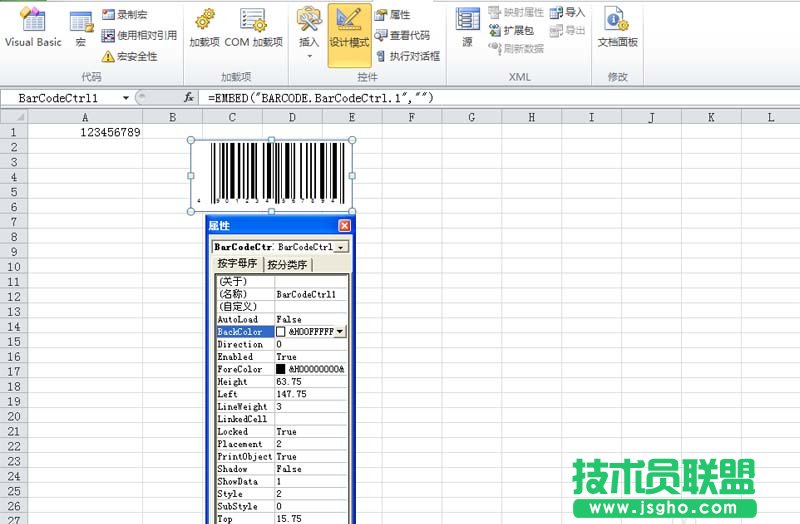Select row 10 header
This screenshot has width=800, height=524.
click(14, 266)
